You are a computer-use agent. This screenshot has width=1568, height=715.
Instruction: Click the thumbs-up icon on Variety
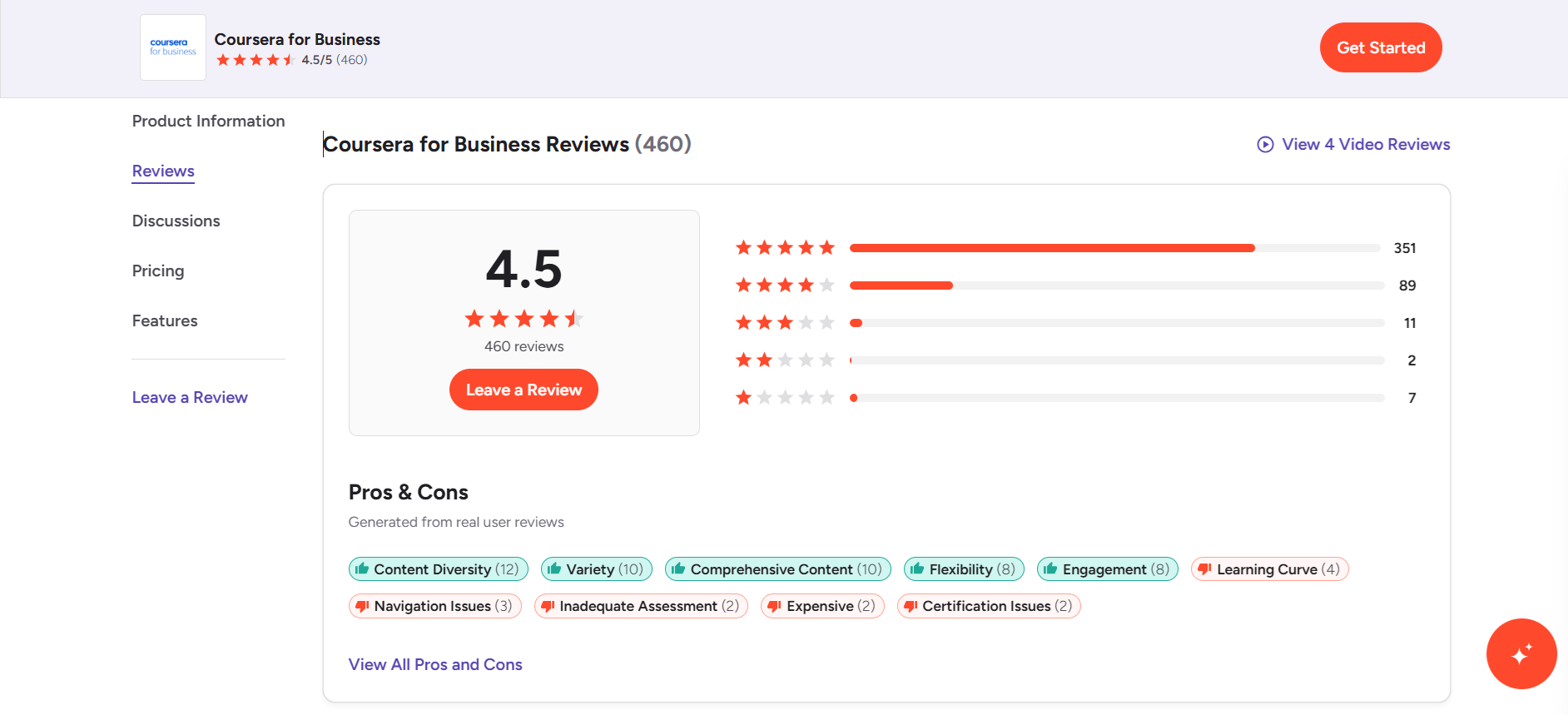tap(554, 569)
